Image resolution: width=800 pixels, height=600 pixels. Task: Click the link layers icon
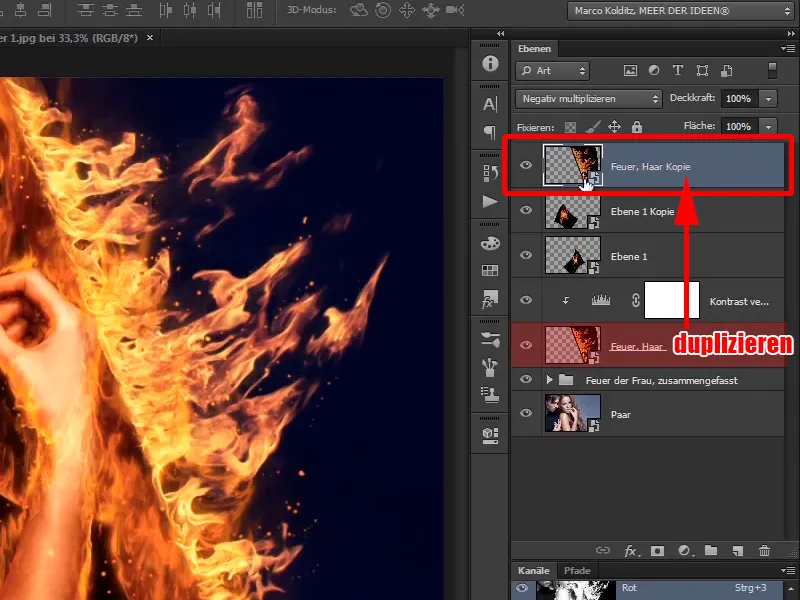click(x=603, y=551)
